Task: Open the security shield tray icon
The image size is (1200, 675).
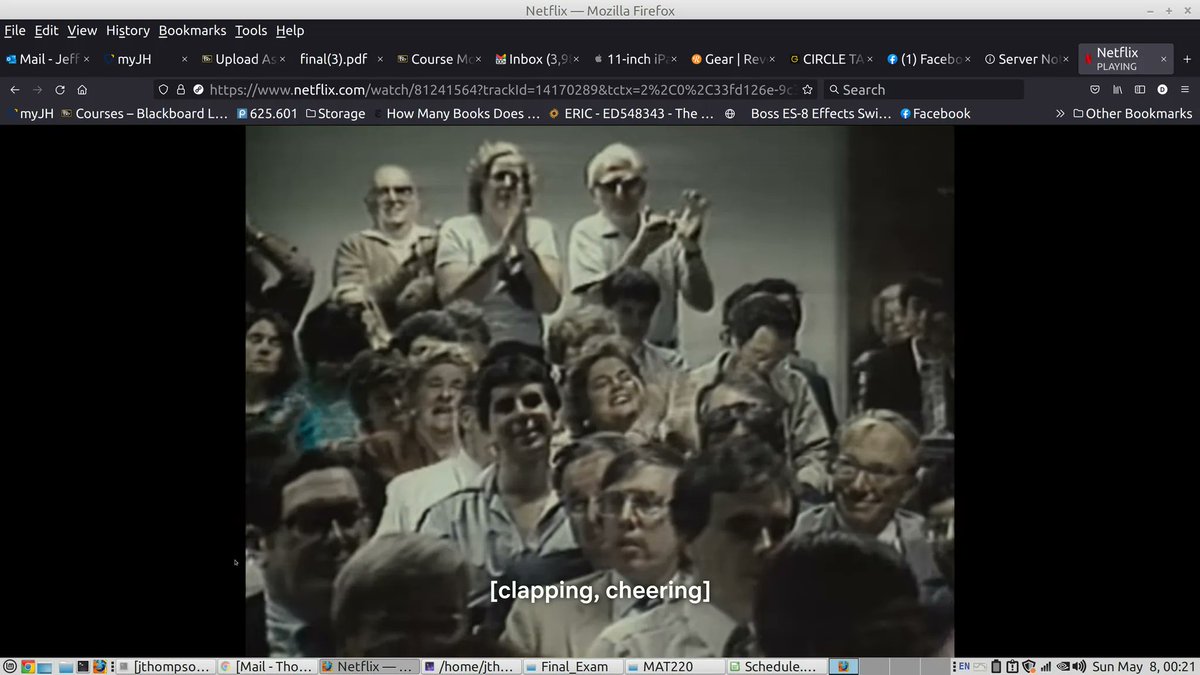Action: [x=1029, y=666]
